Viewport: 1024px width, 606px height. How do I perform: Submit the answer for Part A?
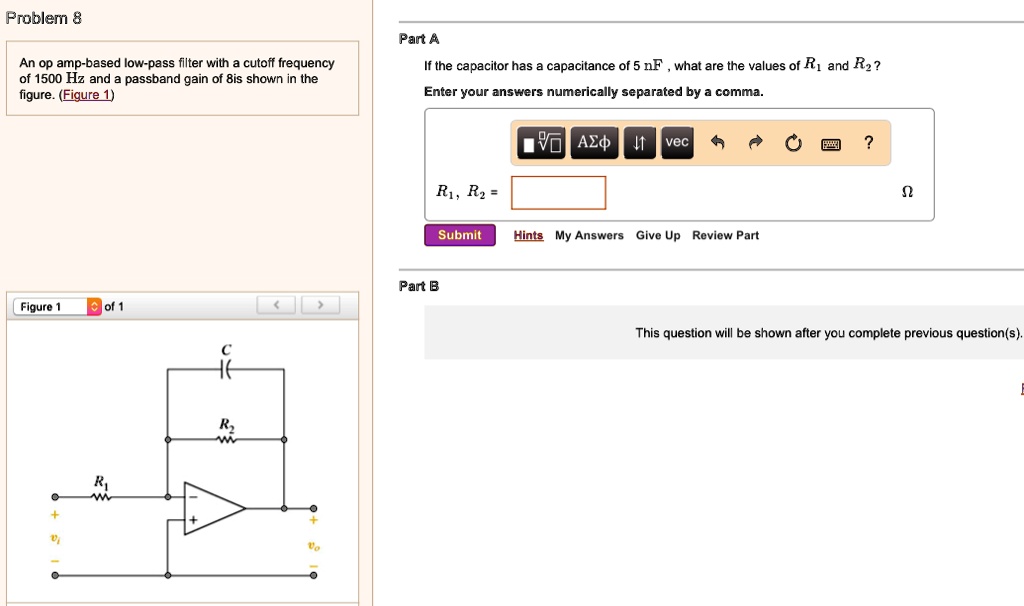tap(459, 234)
